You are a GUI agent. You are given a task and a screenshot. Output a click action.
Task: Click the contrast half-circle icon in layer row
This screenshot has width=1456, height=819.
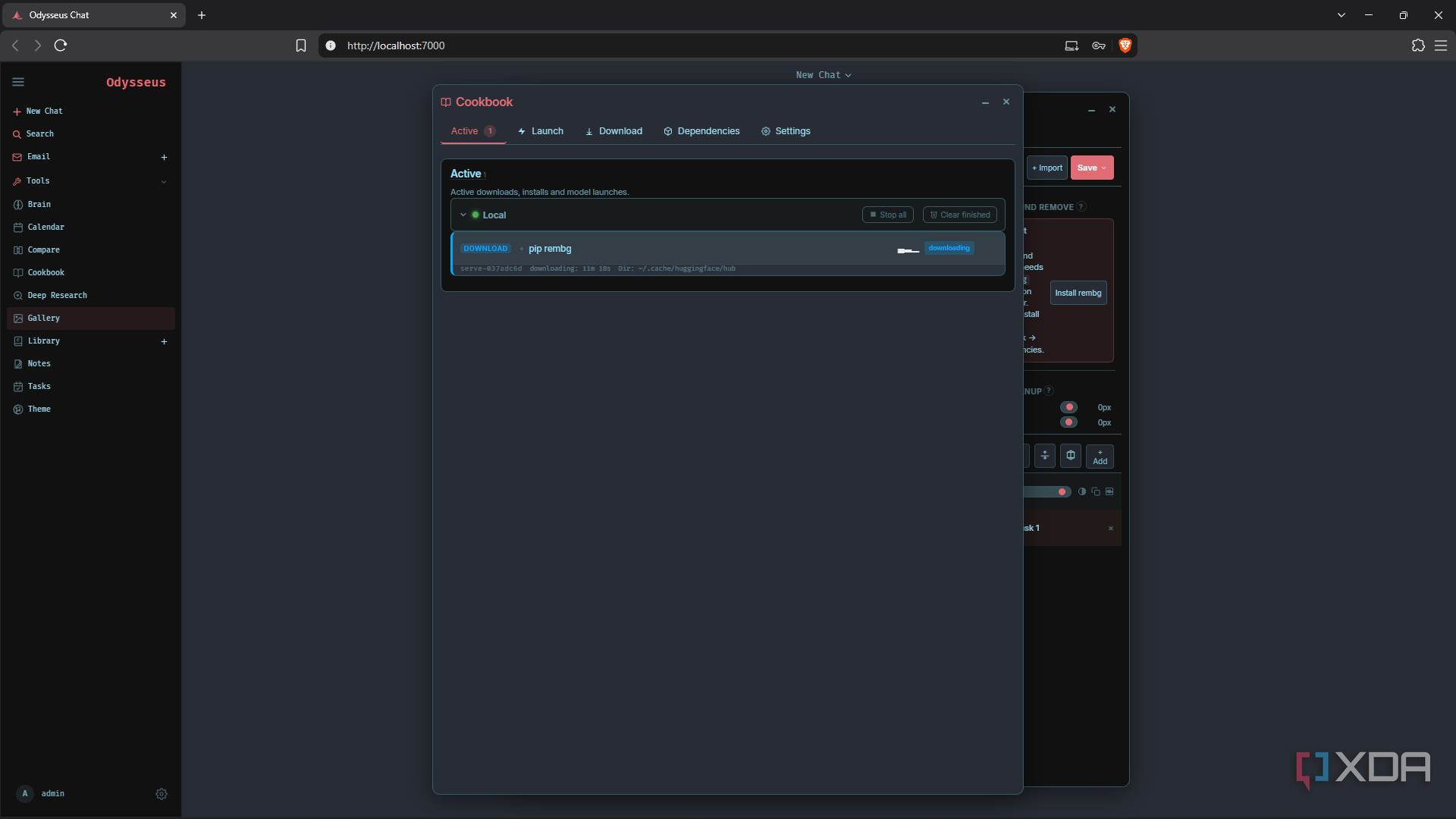click(1082, 491)
